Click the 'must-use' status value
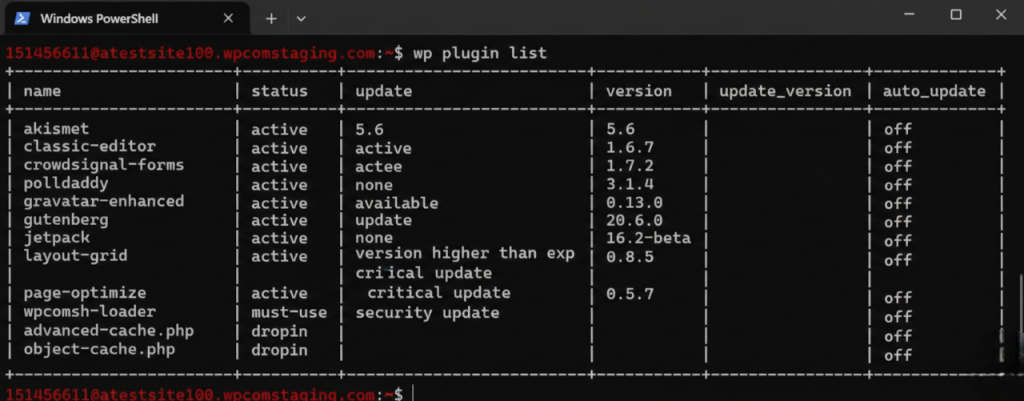 coord(289,313)
